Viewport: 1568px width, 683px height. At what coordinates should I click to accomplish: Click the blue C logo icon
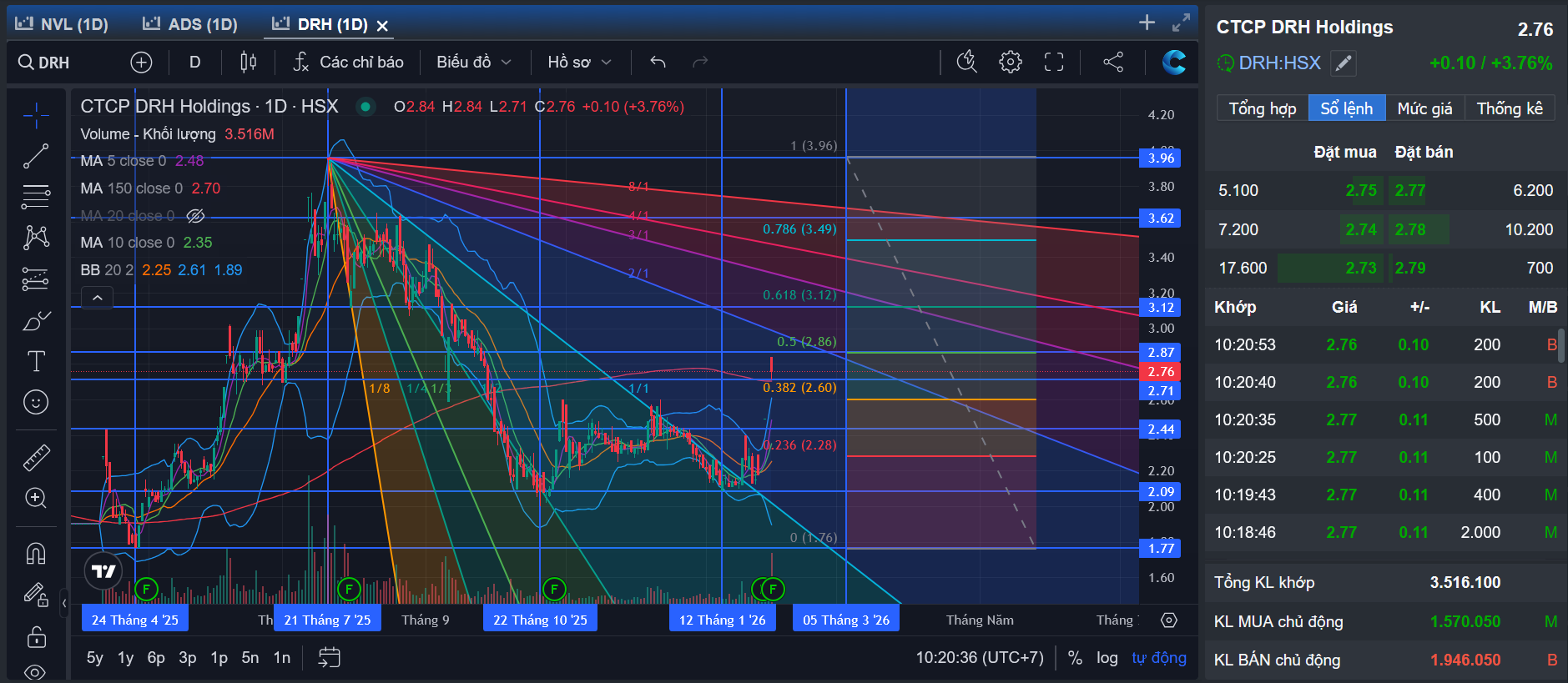1174,62
